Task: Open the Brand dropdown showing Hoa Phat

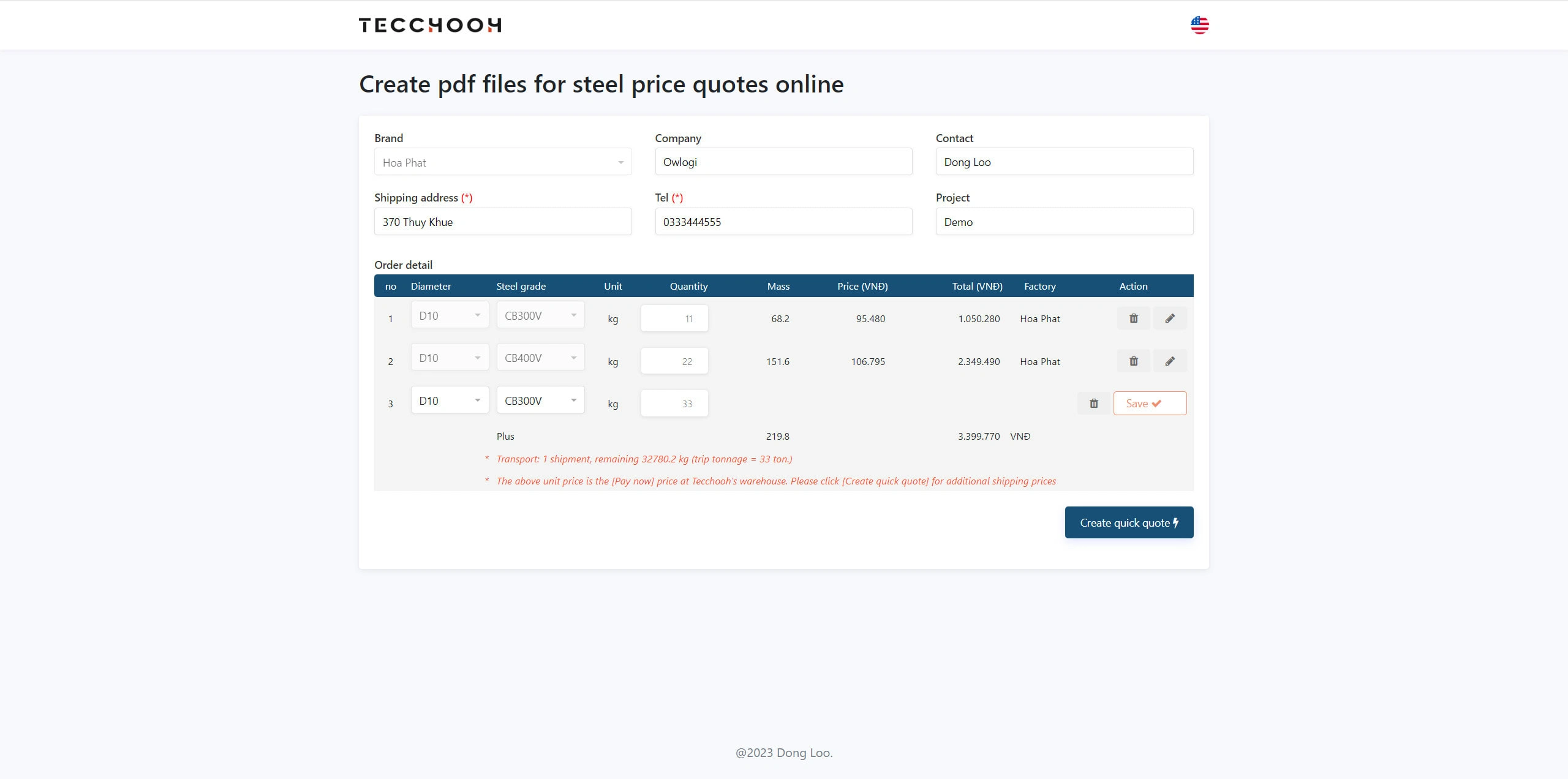Action: point(502,162)
